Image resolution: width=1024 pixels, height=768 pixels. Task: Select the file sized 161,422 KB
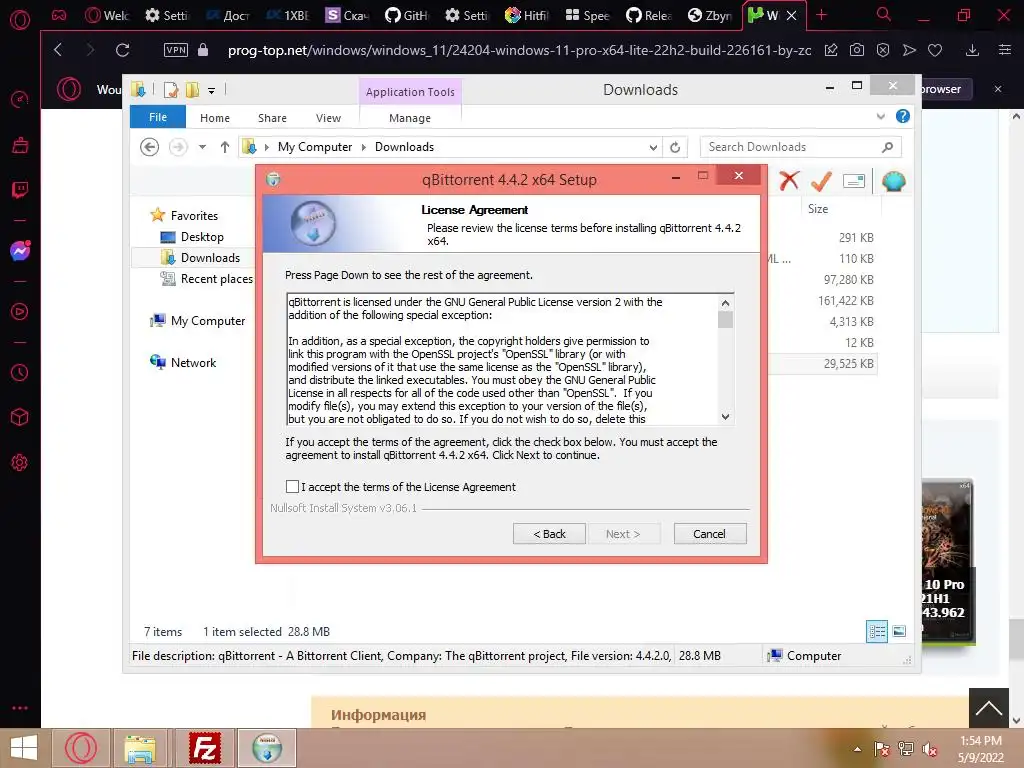click(x=846, y=301)
